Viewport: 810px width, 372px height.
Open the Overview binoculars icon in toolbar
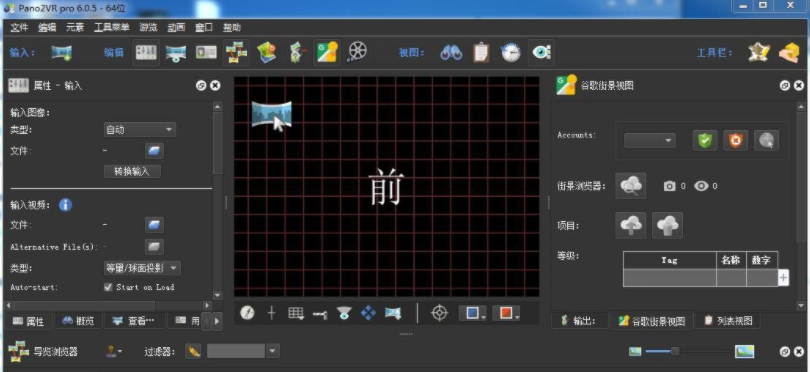451,53
